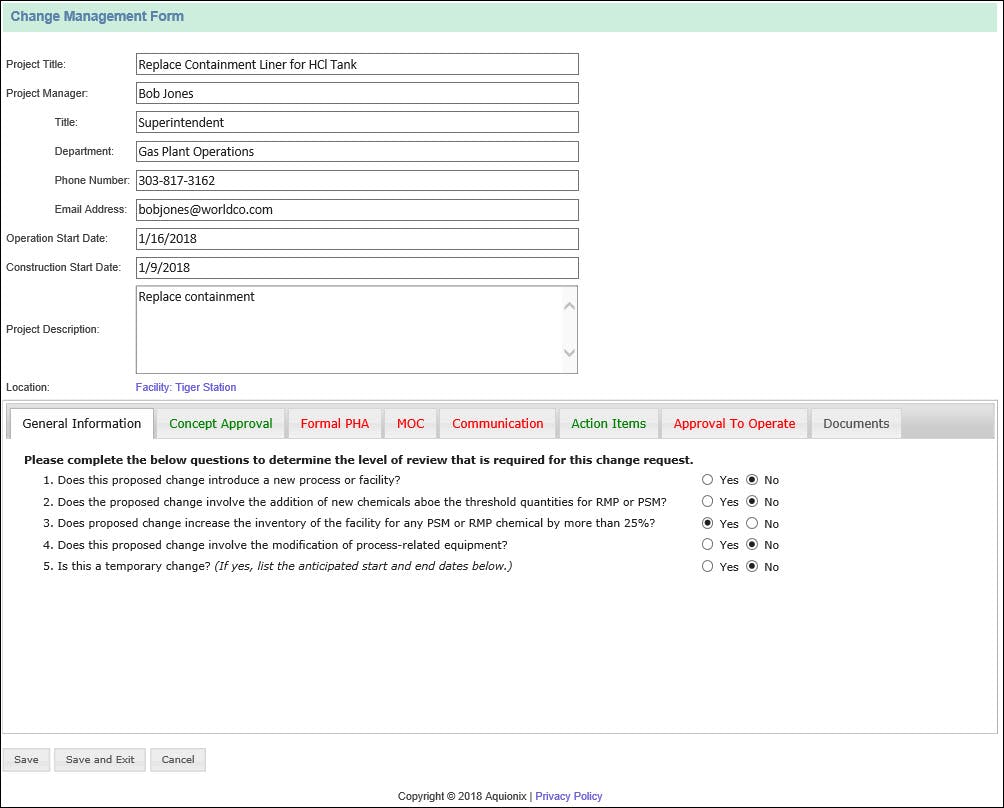Return to the General Information tab

80,423
